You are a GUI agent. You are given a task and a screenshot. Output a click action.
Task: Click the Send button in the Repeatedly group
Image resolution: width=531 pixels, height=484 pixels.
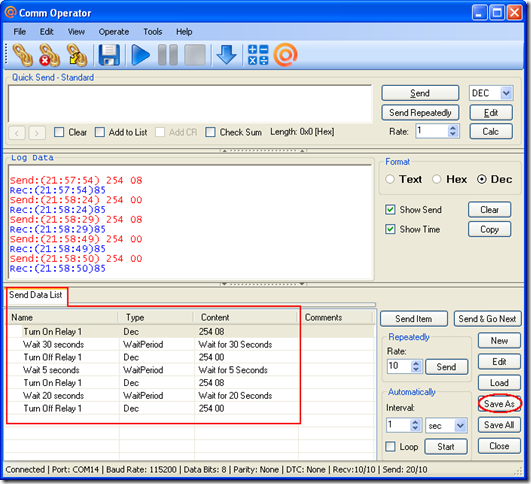point(446,367)
